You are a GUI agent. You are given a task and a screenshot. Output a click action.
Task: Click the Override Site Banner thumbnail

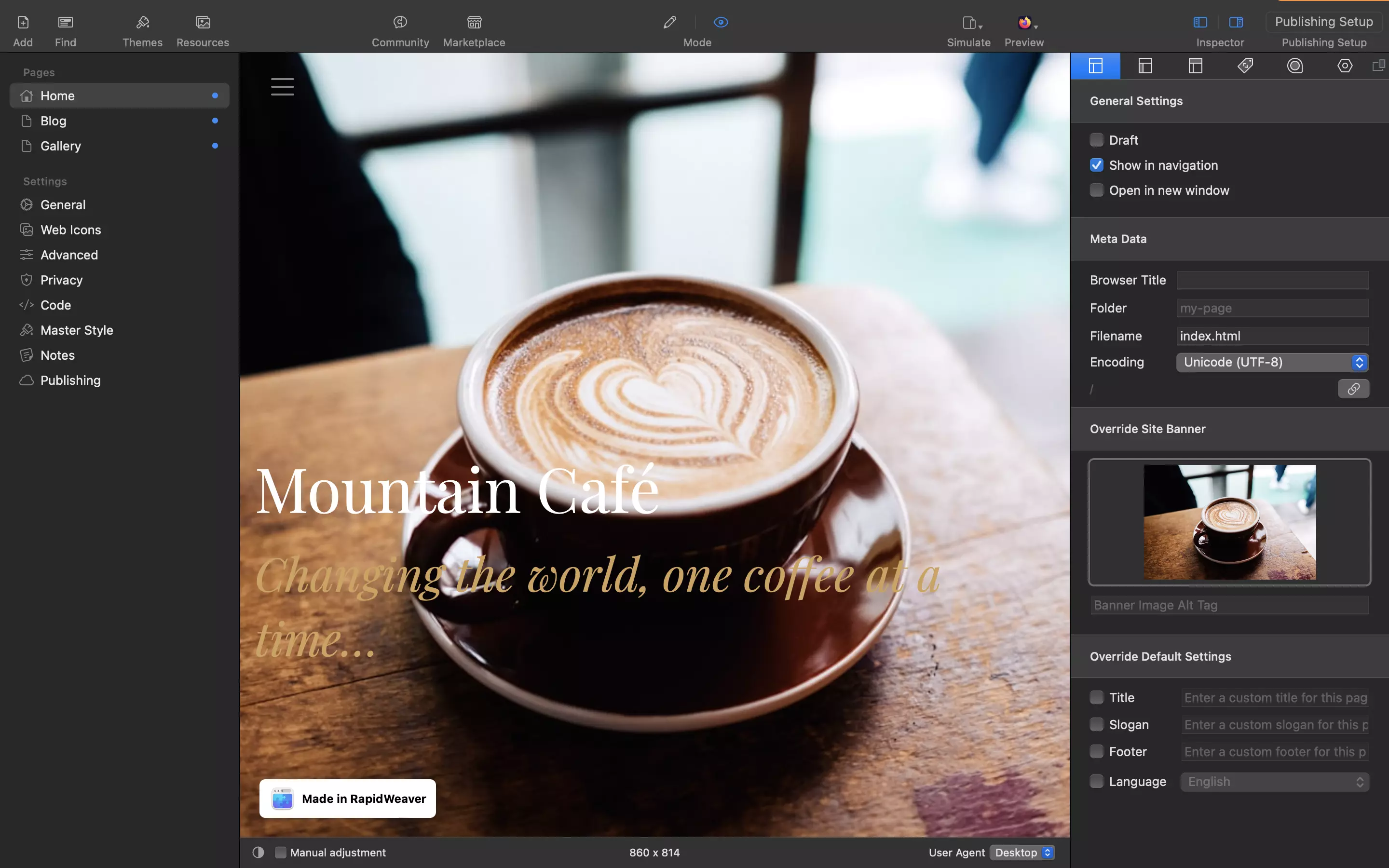point(1229,521)
